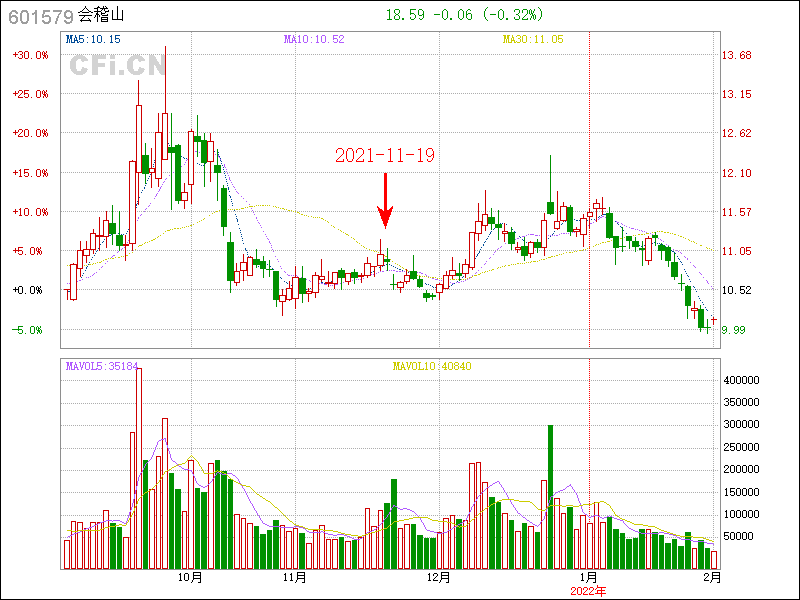Click the MAVOL10:40640 volume label

point(432,366)
